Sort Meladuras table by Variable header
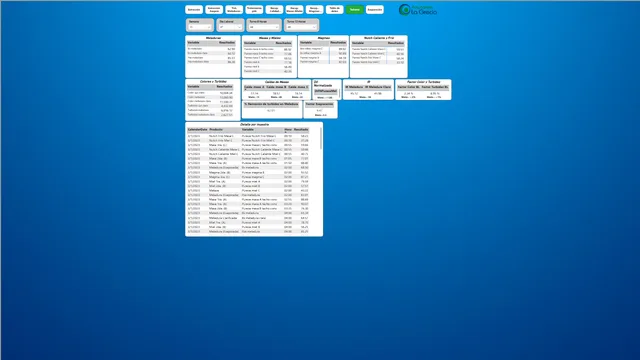Image resolution: width=640 pixels, height=360 pixels. (x=193, y=42)
